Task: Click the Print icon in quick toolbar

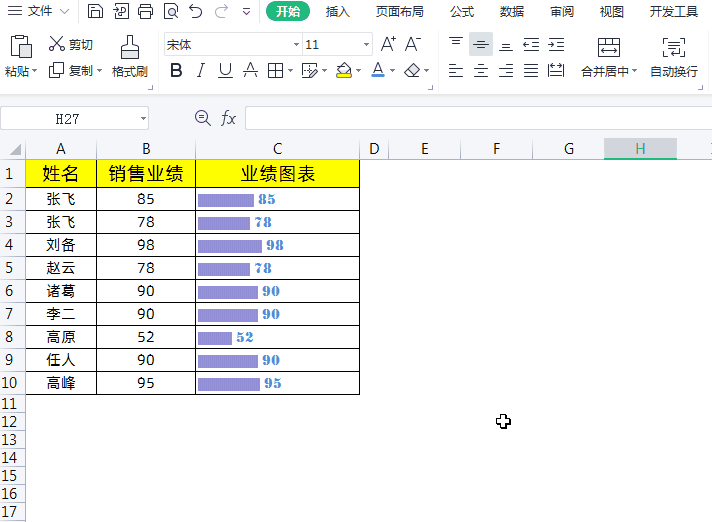Action: [x=145, y=11]
